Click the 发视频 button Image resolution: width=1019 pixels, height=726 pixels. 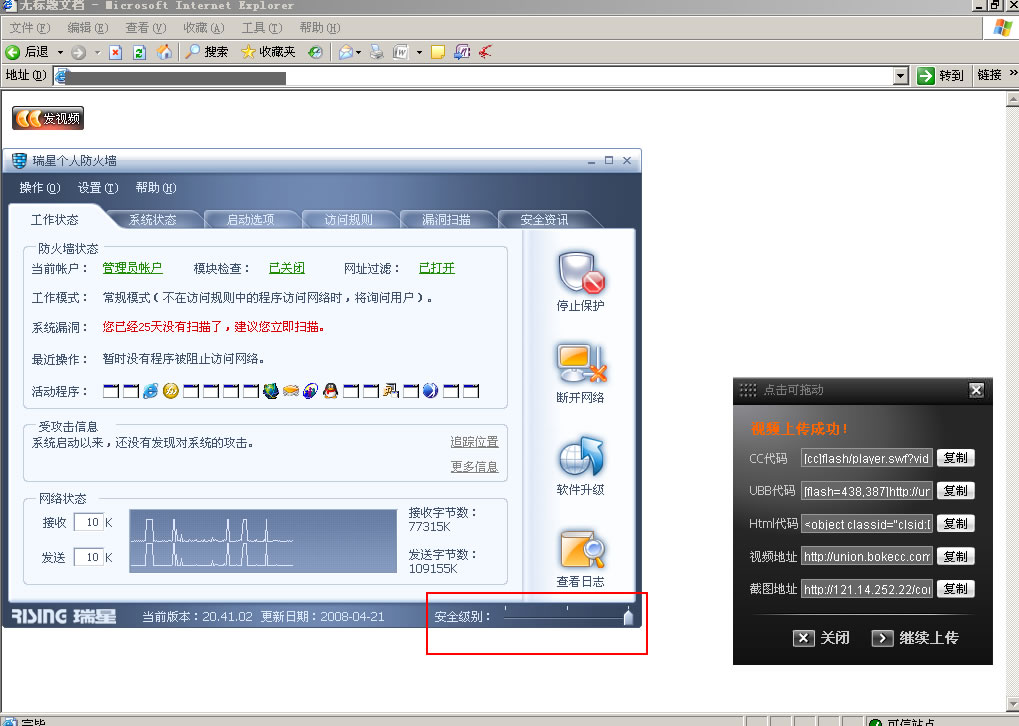pyautogui.click(x=48, y=118)
